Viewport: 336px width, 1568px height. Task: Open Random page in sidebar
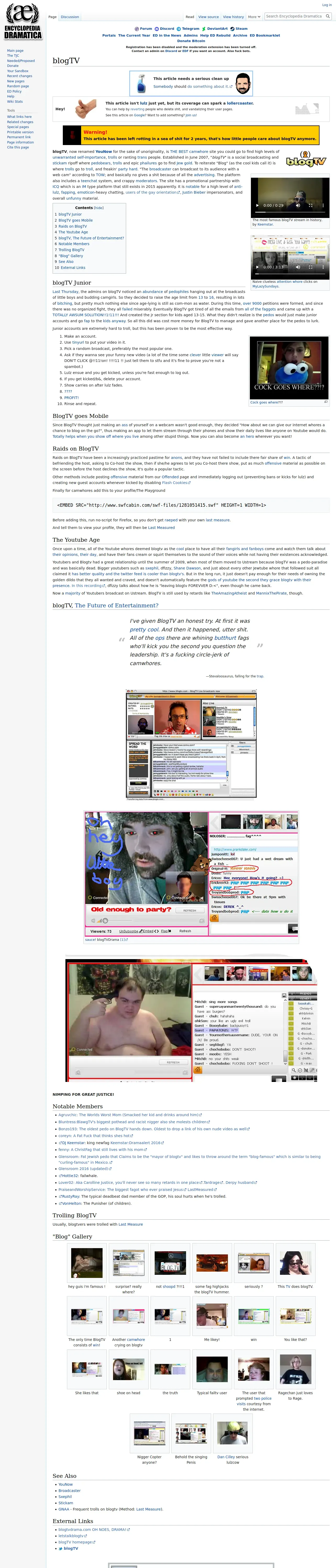(x=18, y=87)
